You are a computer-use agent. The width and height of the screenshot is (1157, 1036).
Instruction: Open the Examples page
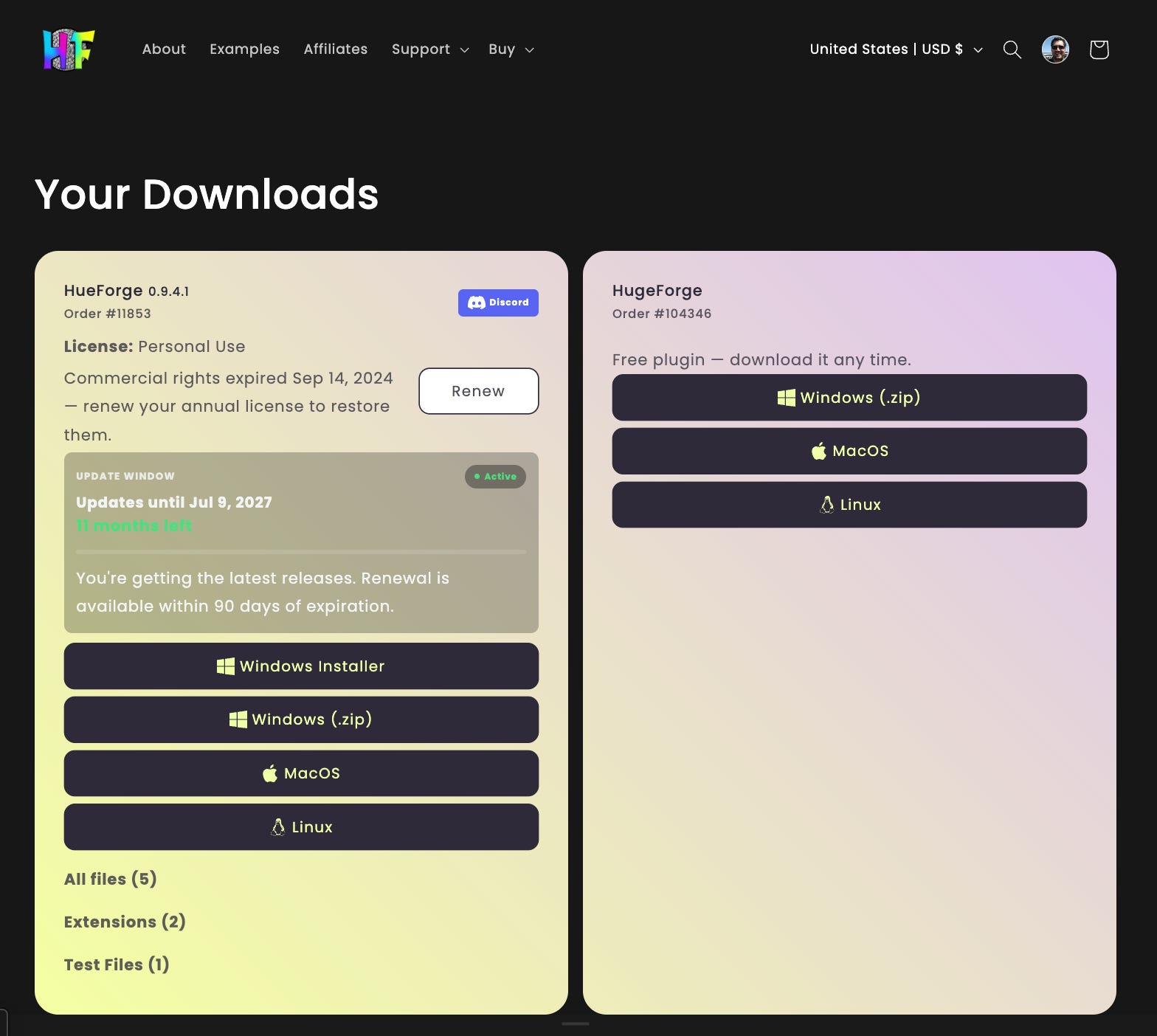[244, 49]
